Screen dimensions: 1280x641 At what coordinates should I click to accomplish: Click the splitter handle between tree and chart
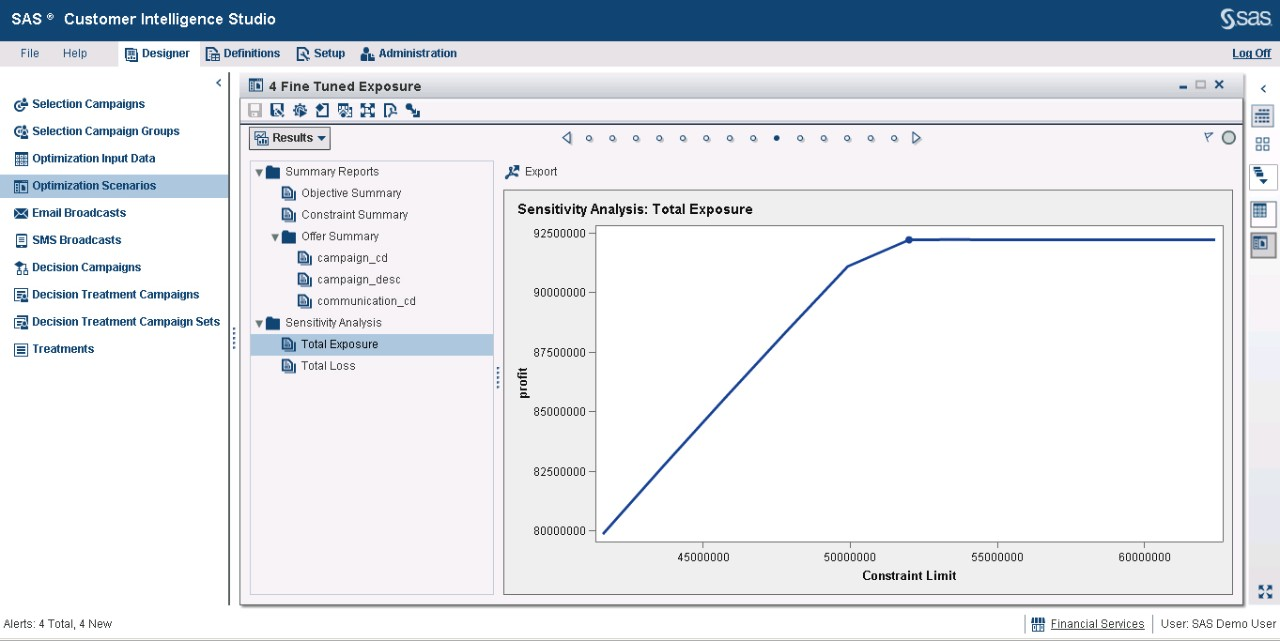pyautogui.click(x=498, y=377)
